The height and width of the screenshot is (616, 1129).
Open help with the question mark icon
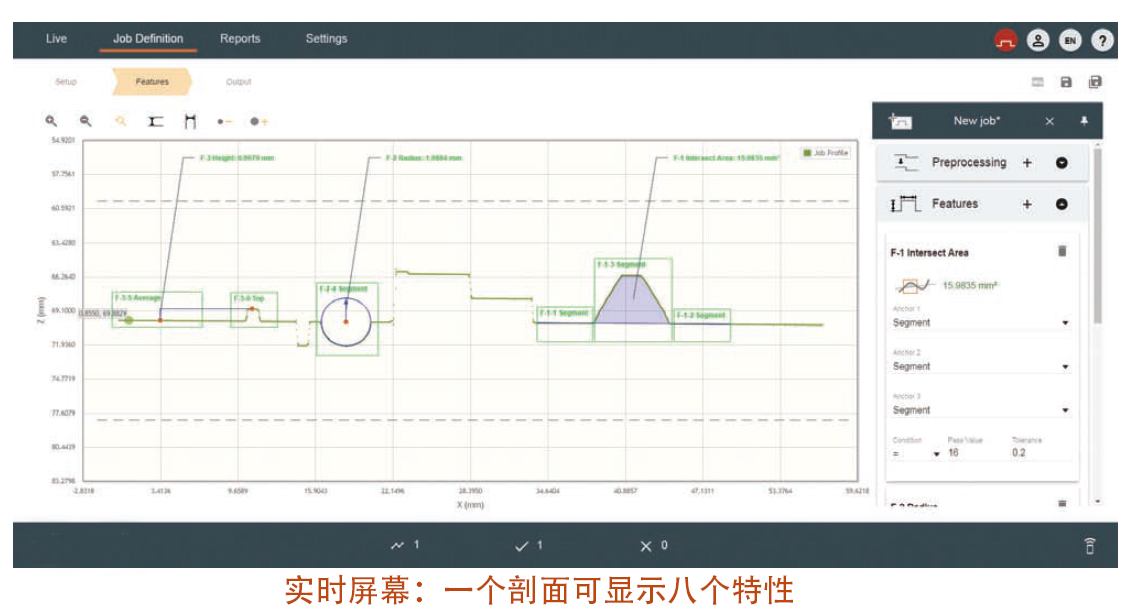click(x=1101, y=40)
